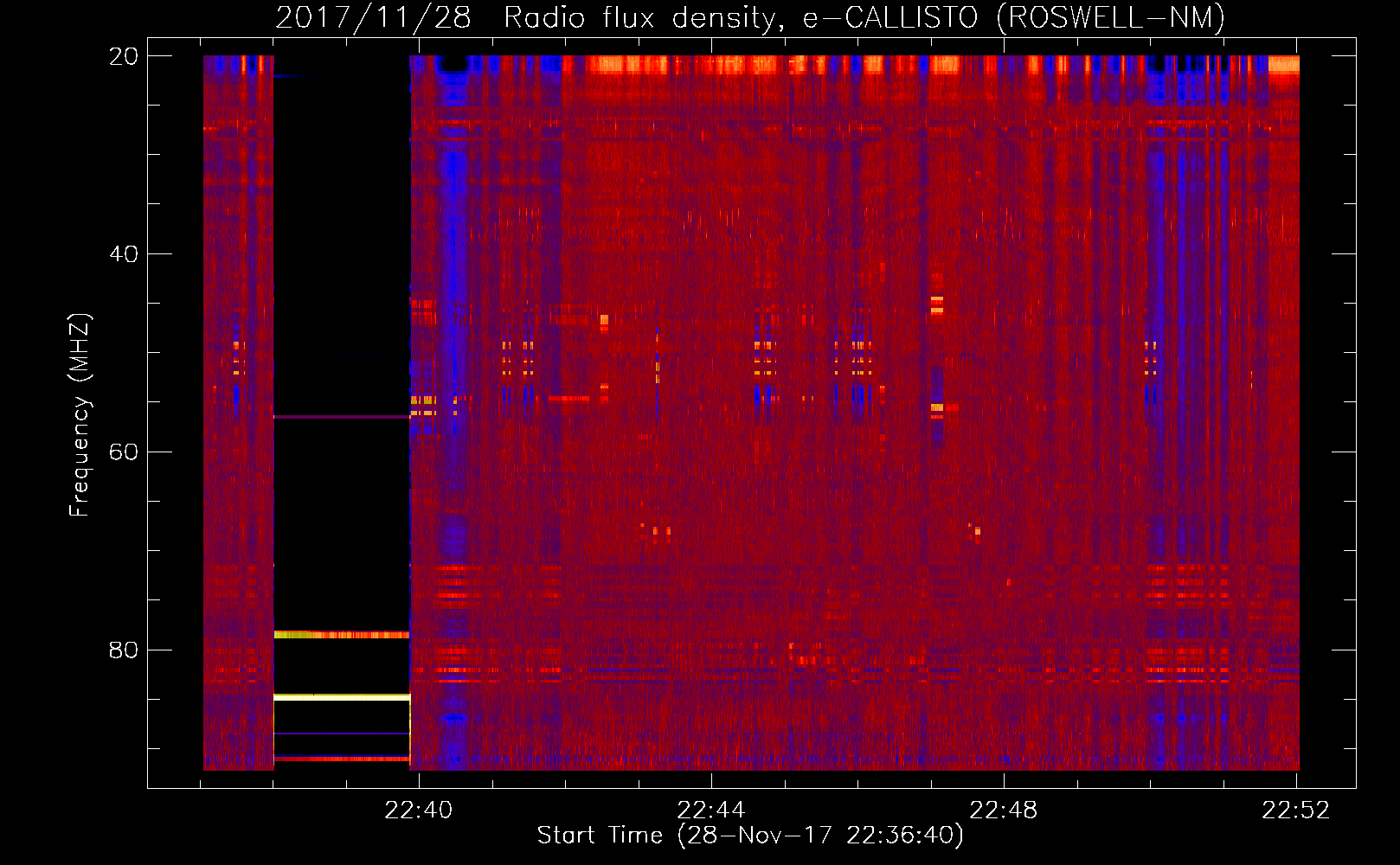This screenshot has width=1400, height=865.
Task: Click the 22:52 time tick label
Action: [x=1296, y=811]
